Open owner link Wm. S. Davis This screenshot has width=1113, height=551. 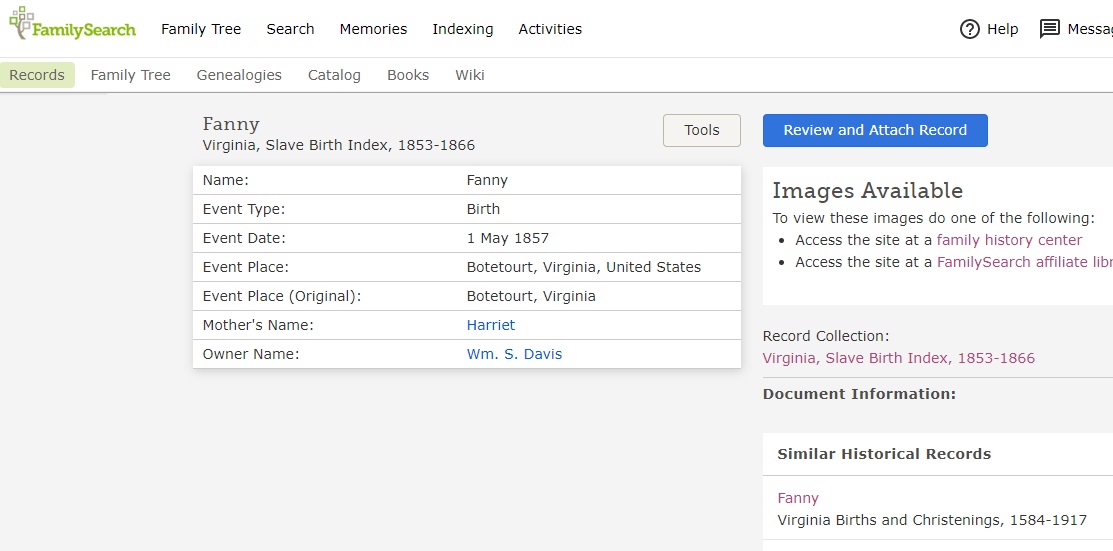[x=514, y=354]
